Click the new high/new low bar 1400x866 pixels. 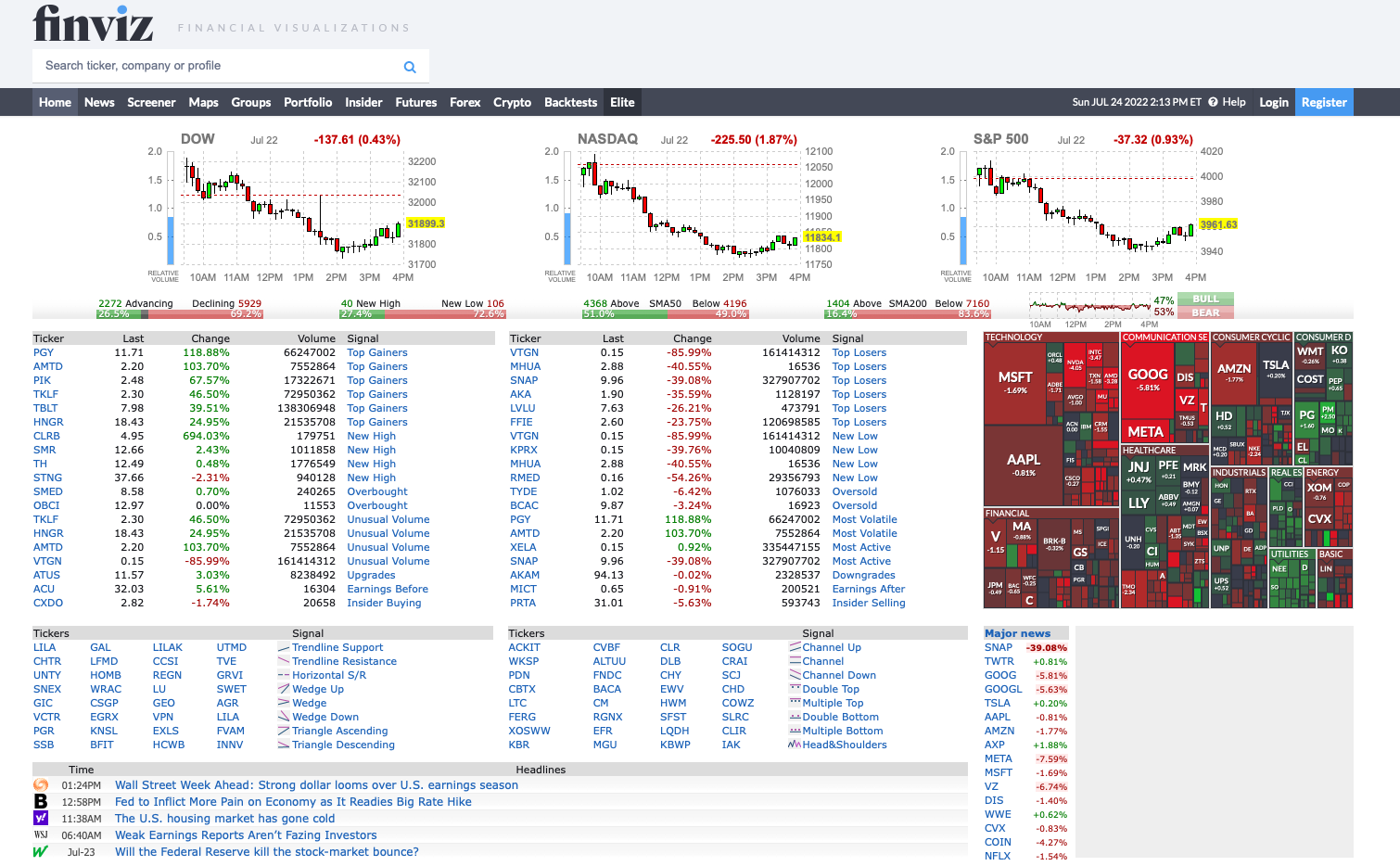422,314
